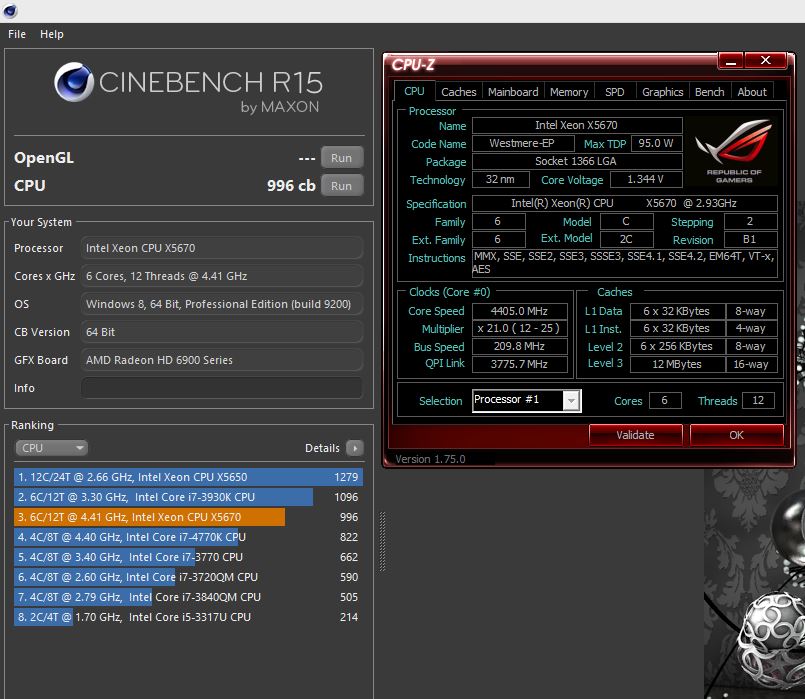Click the Republic of Gamers logo
The height and width of the screenshot is (699, 805).
[734, 151]
